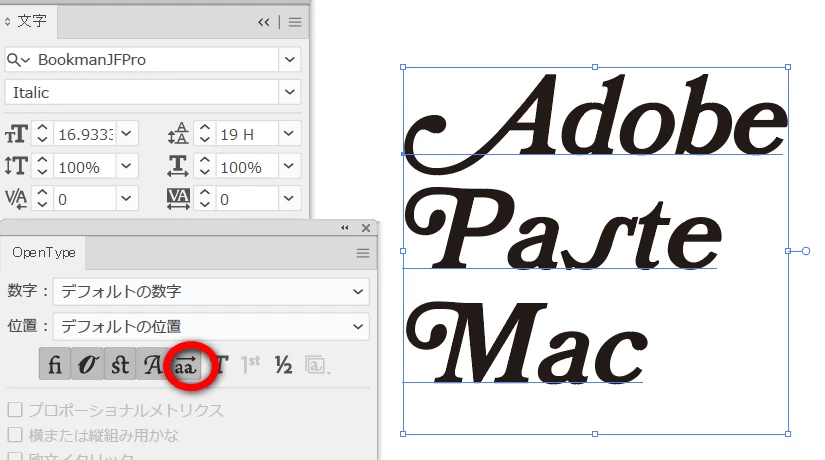Open the leading value dropdown arrow
Image resolution: width=825 pixels, height=460 pixels.
289,133
